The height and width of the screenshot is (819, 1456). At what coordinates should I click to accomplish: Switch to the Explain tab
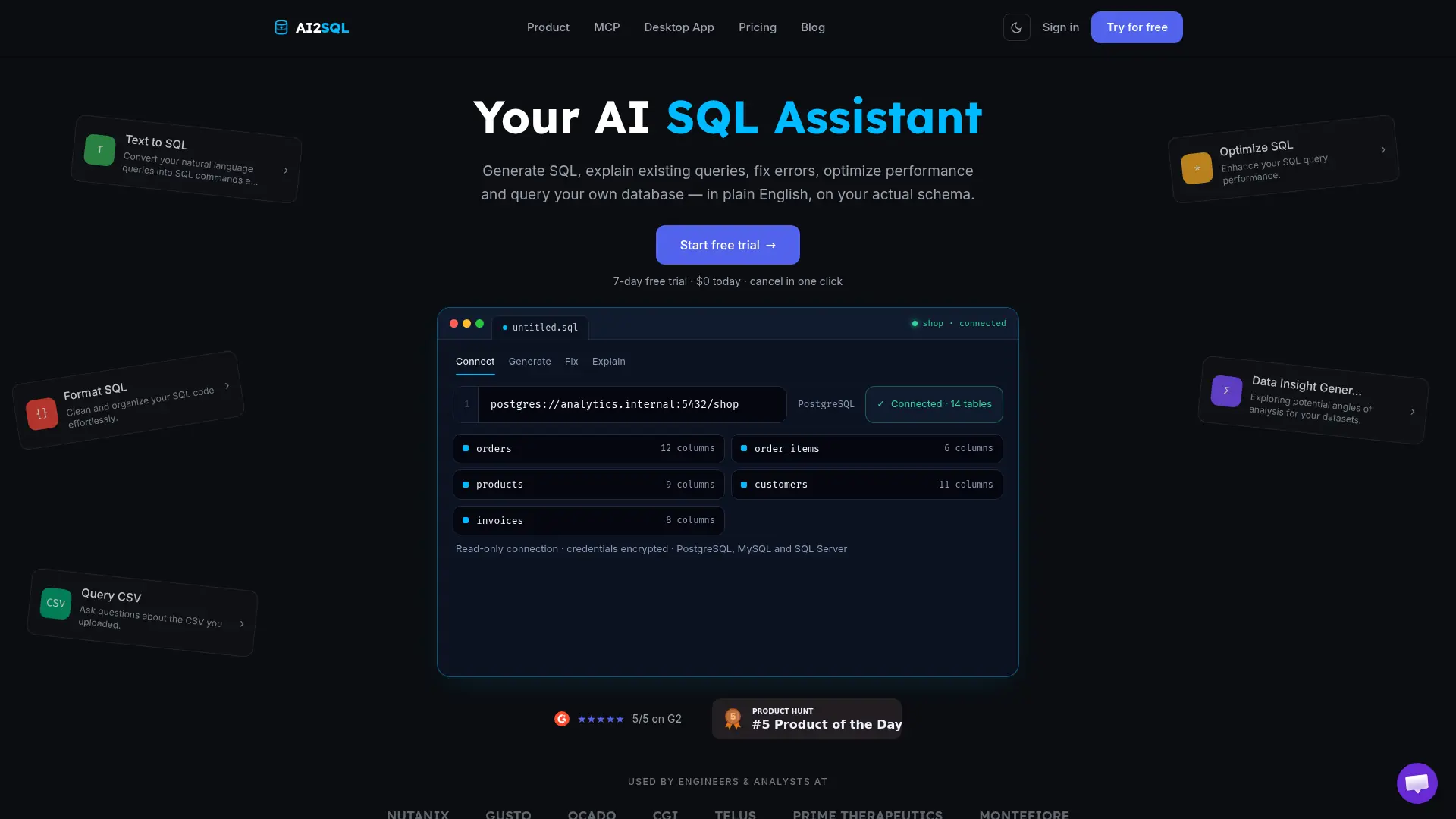click(x=608, y=362)
